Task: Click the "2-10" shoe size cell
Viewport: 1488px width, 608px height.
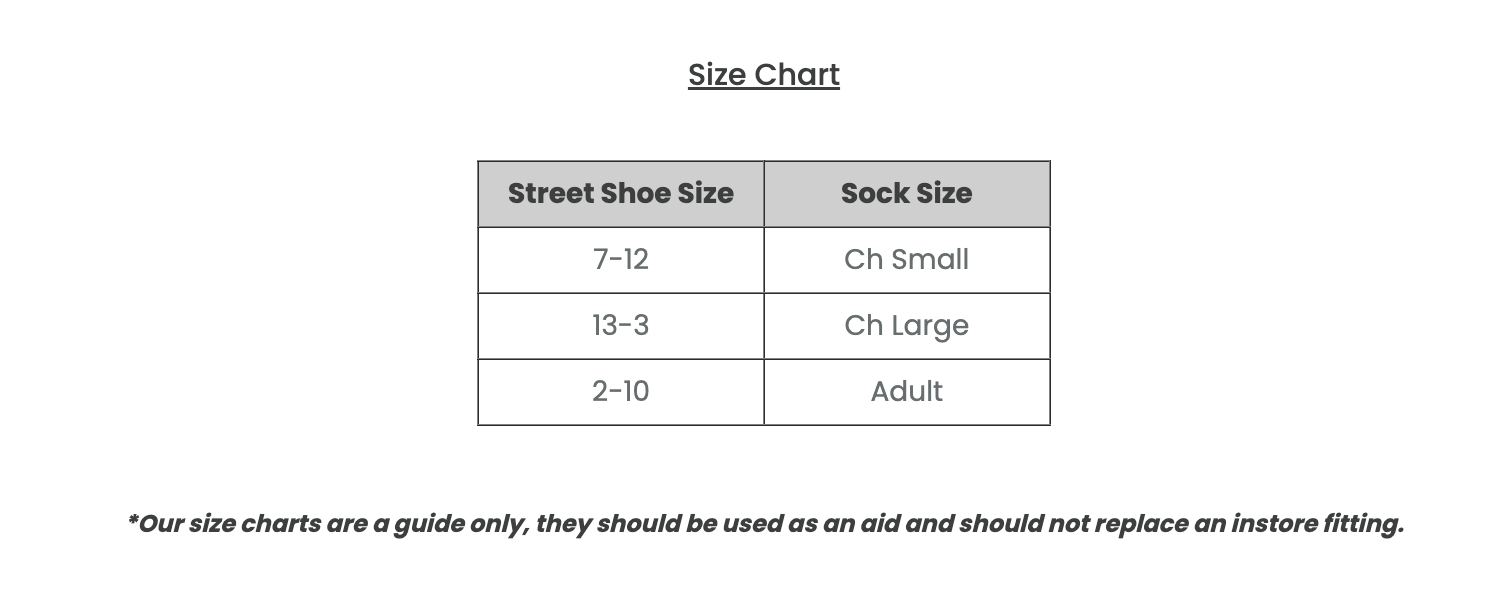Action: click(620, 392)
